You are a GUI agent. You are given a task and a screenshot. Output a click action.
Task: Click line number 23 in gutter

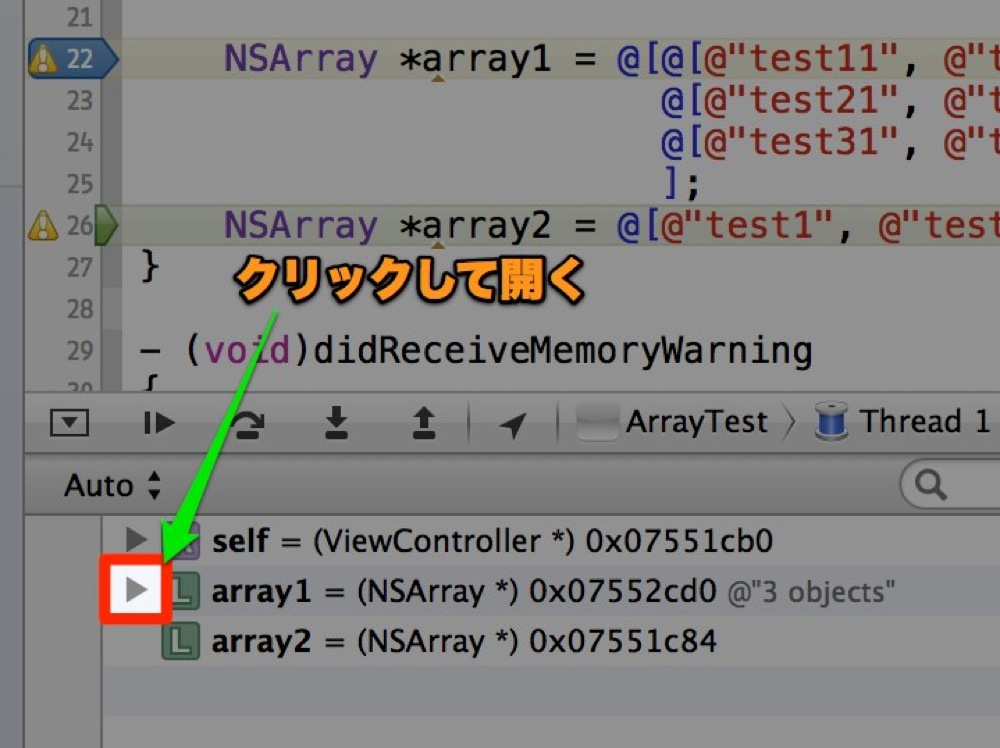[x=80, y=101]
